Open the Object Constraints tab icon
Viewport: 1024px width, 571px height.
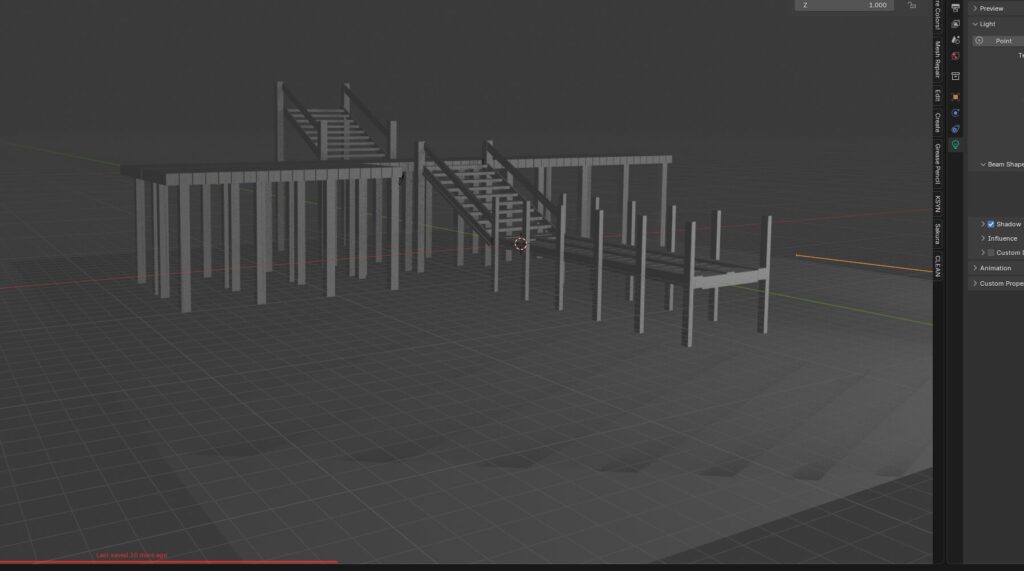click(955, 129)
